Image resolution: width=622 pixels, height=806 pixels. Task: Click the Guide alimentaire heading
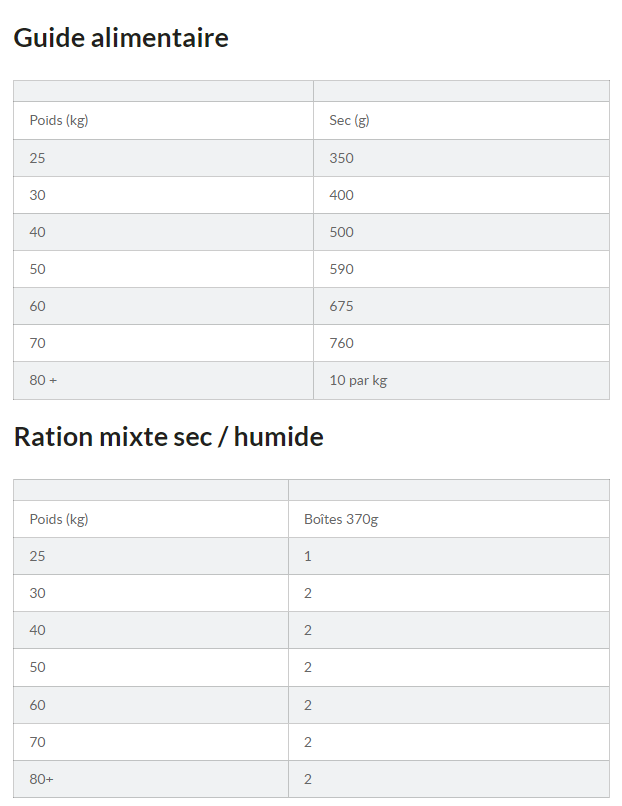pyautogui.click(x=120, y=38)
